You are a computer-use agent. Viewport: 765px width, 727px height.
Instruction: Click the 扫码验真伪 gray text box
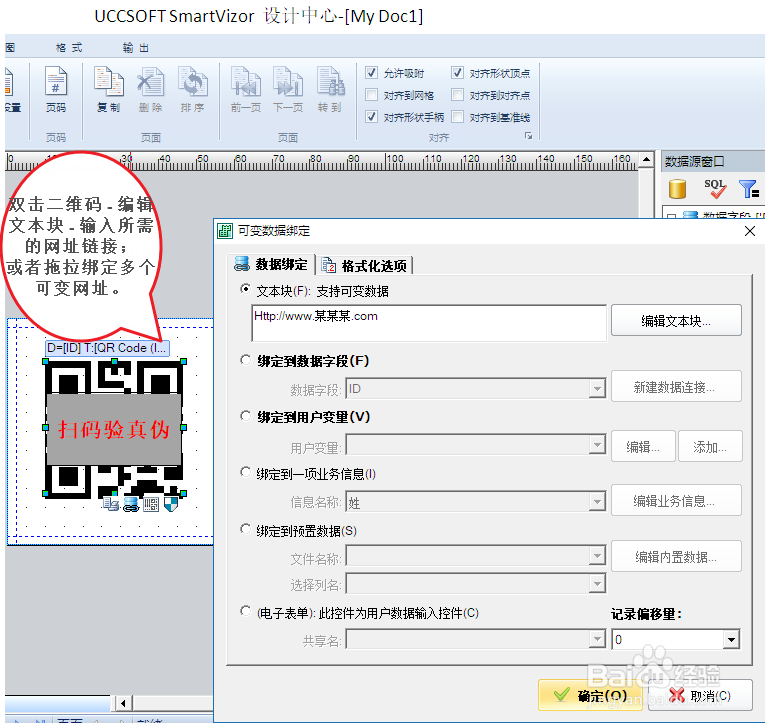tap(114, 429)
